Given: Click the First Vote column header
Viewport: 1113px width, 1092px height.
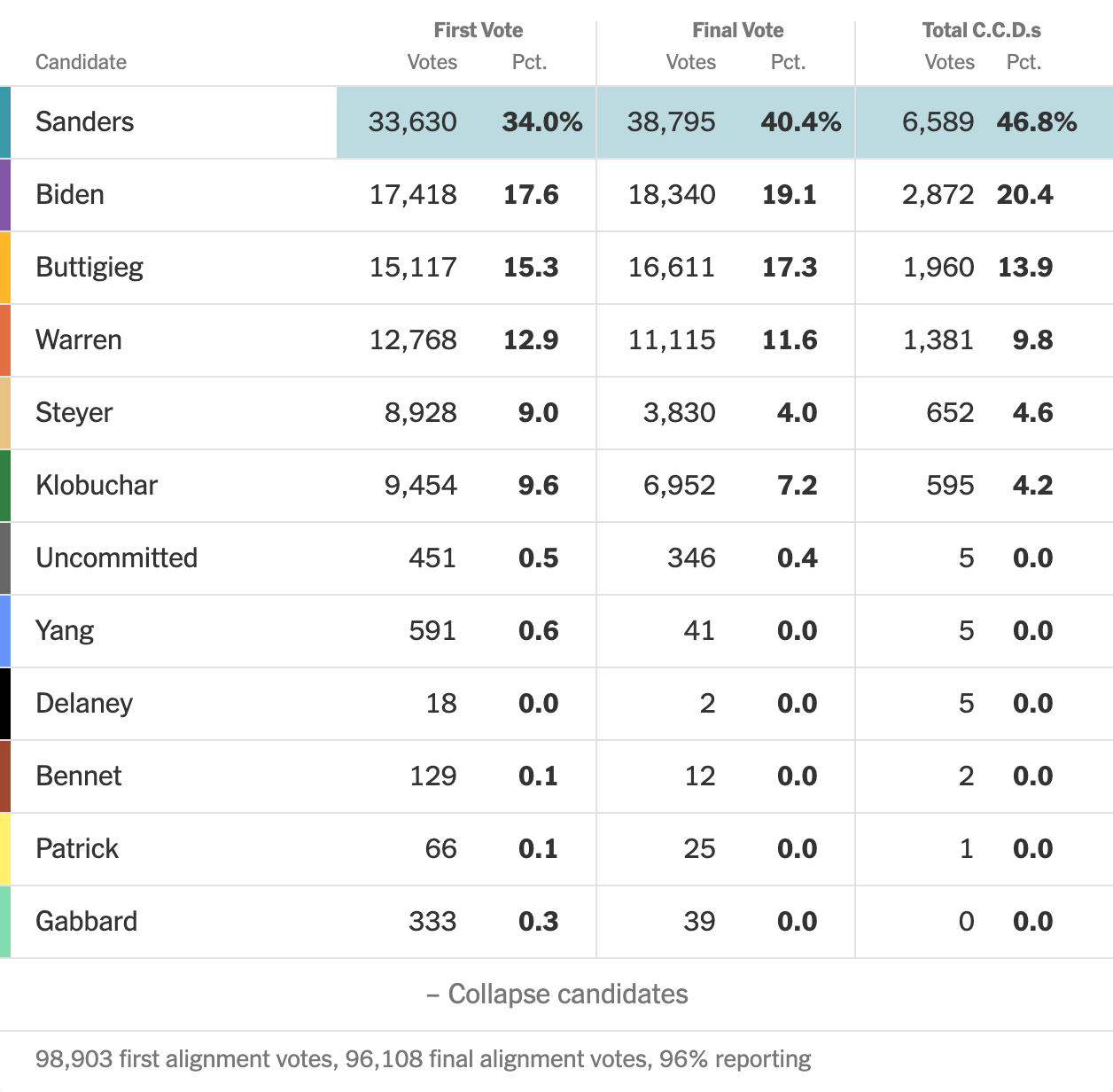Looking at the screenshot, I should [x=478, y=30].
